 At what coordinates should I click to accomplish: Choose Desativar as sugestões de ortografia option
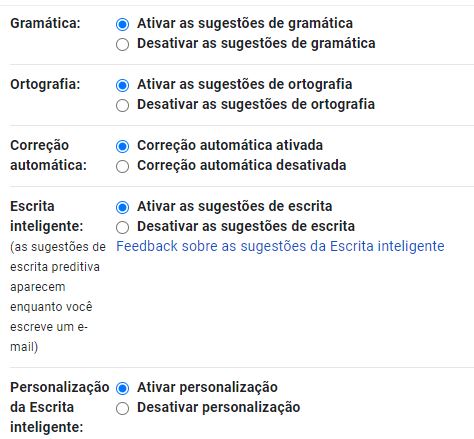click(x=122, y=105)
